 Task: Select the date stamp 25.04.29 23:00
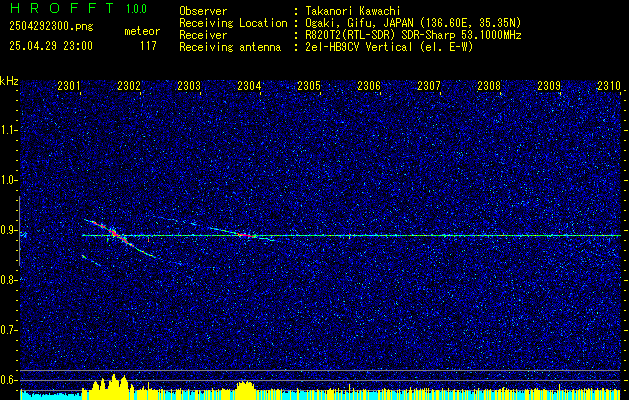point(51,46)
